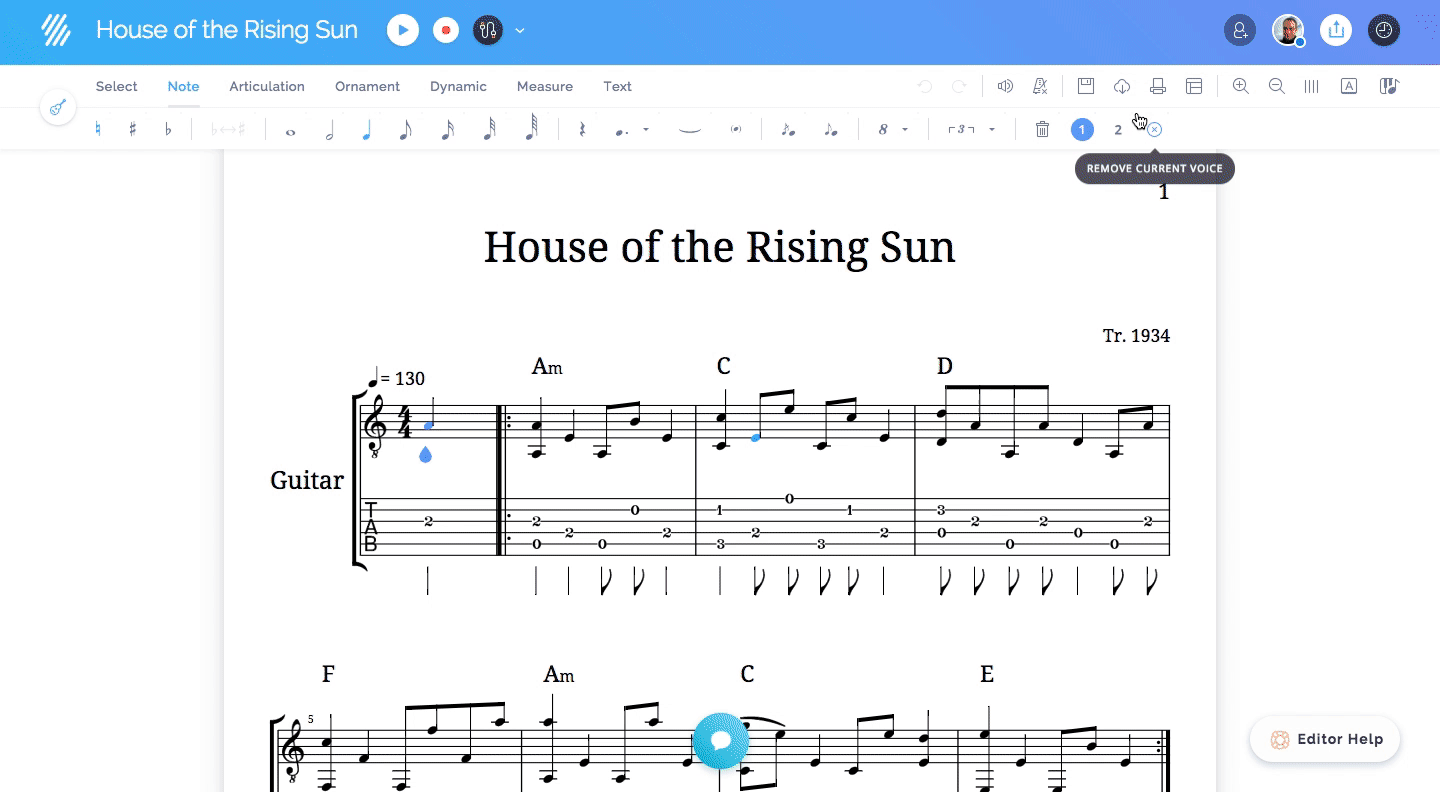Open the piano keyboard note input icon

(x=1388, y=86)
